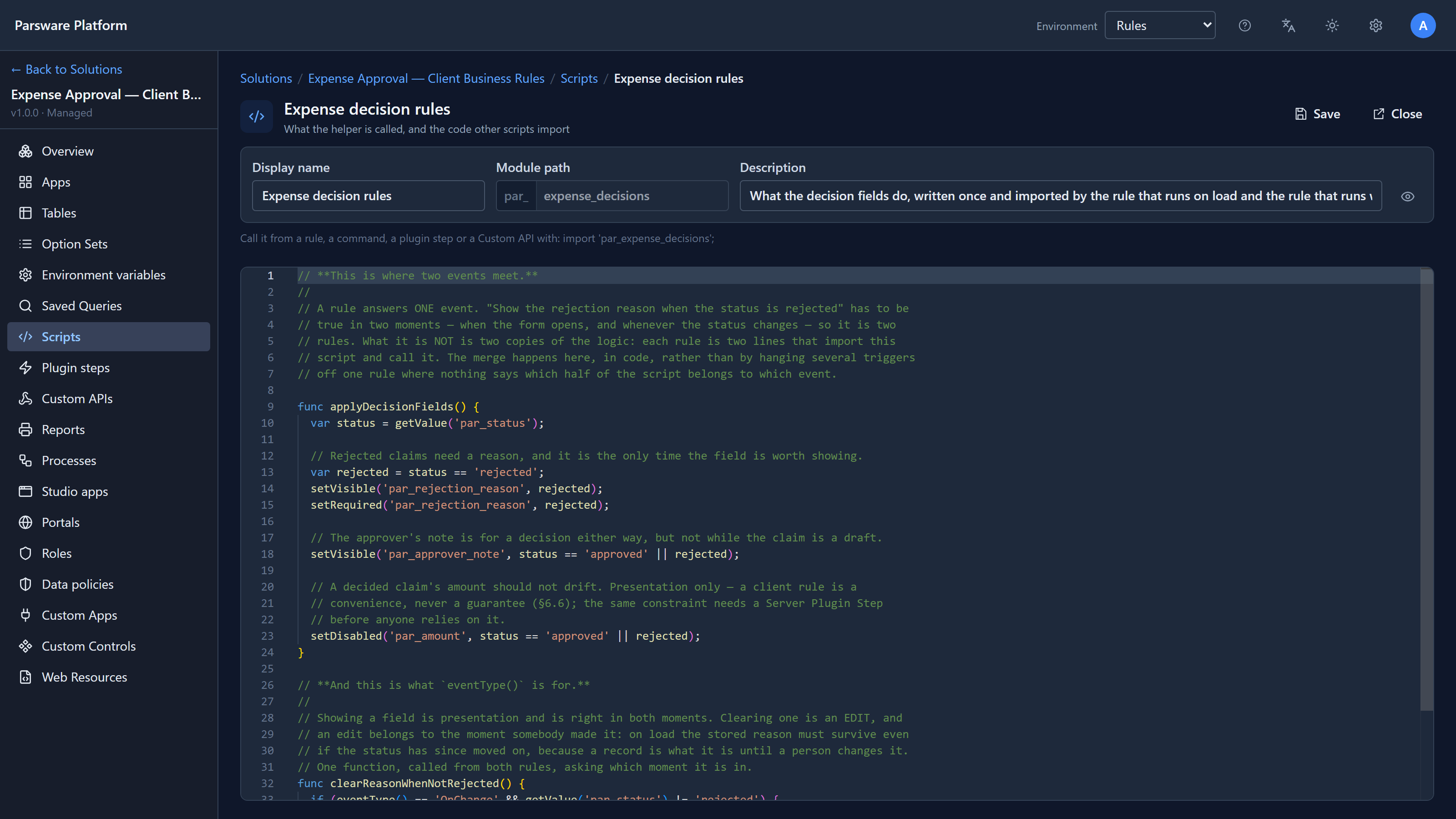Click line 32 func clearReasonWhenNotRejected
The height and width of the screenshot is (819, 1456).
coord(411,784)
